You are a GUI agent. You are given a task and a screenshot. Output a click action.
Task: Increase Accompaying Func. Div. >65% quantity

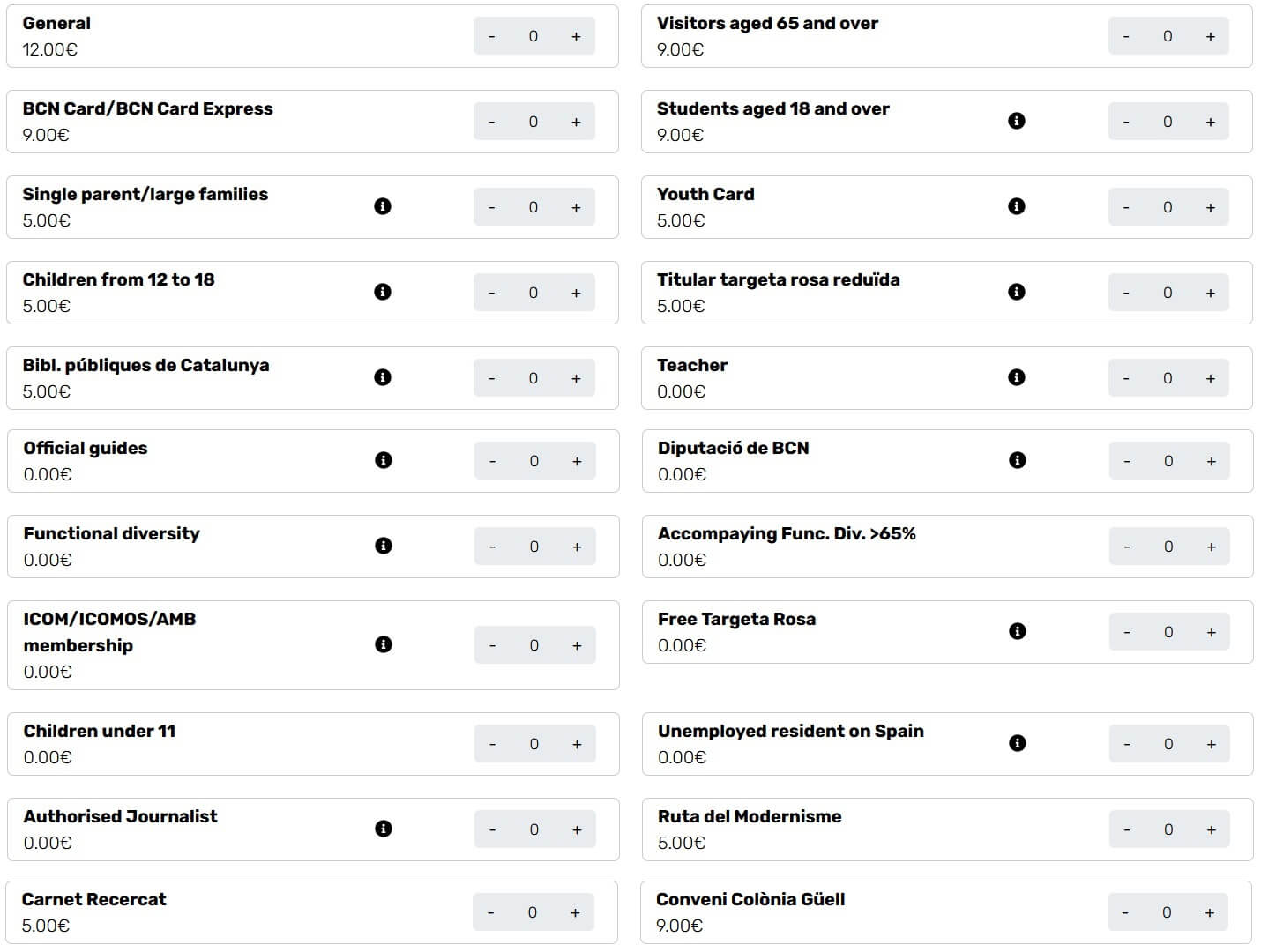point(1211,547)
